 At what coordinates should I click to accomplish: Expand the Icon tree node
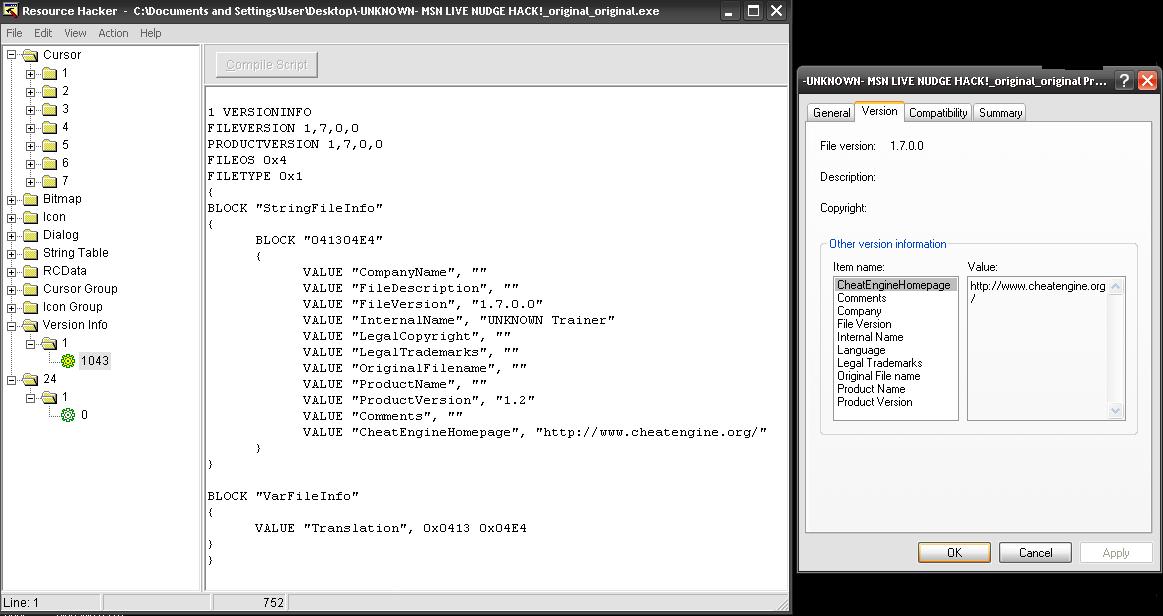12,217
